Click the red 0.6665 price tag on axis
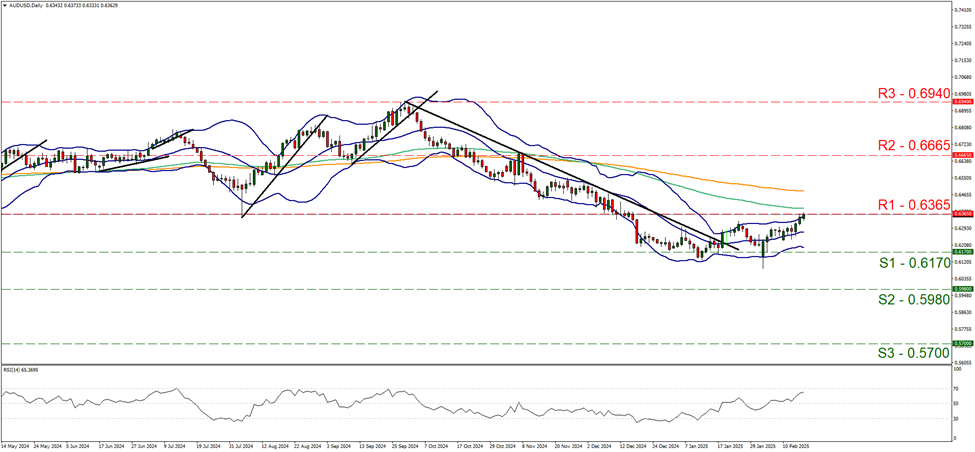Image resolution: width=975 pixels, height=452 pixels. click(958, 155)
